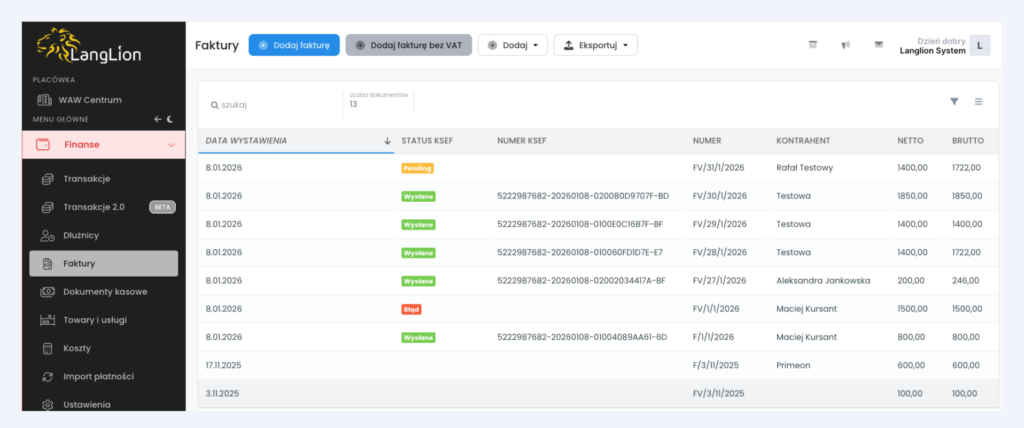Click the filter funnel icon
This screenshot has height=428, width=1024.
pyautogui.click(x=954, y=101)
